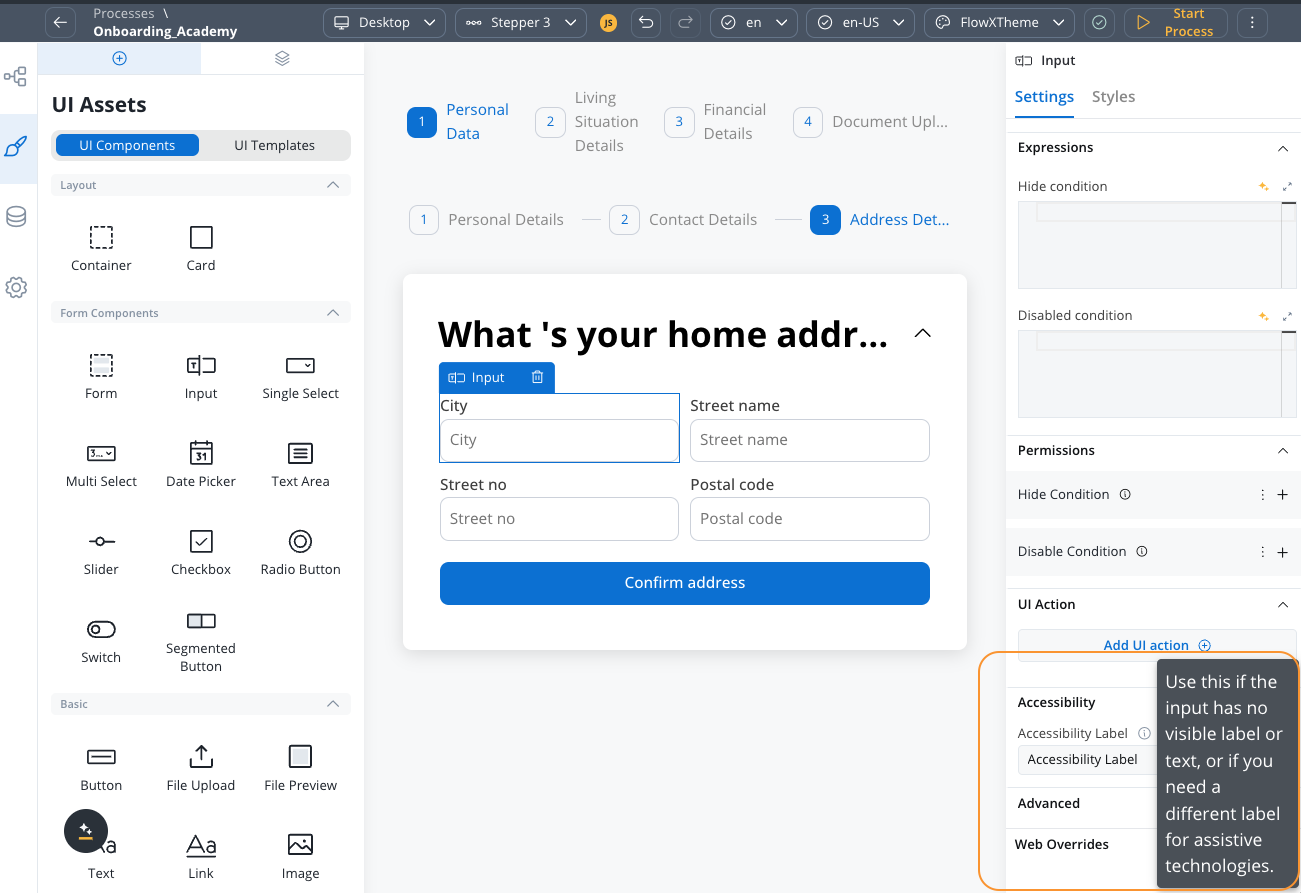1301x893 pixels.
Task: Open the settings gear in left sidebar
Action: [16, 288]
